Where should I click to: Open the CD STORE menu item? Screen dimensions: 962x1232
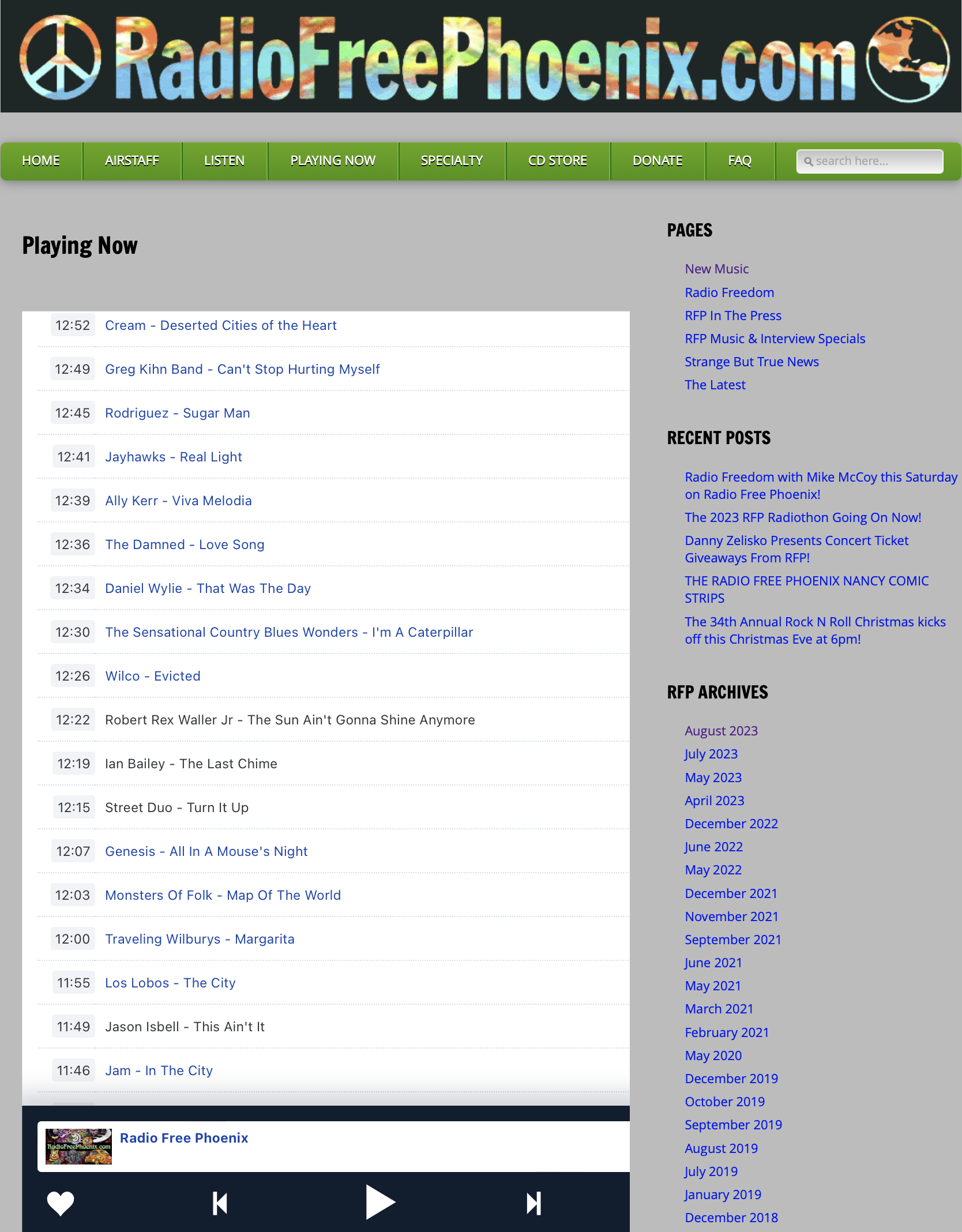click(558, 161)
